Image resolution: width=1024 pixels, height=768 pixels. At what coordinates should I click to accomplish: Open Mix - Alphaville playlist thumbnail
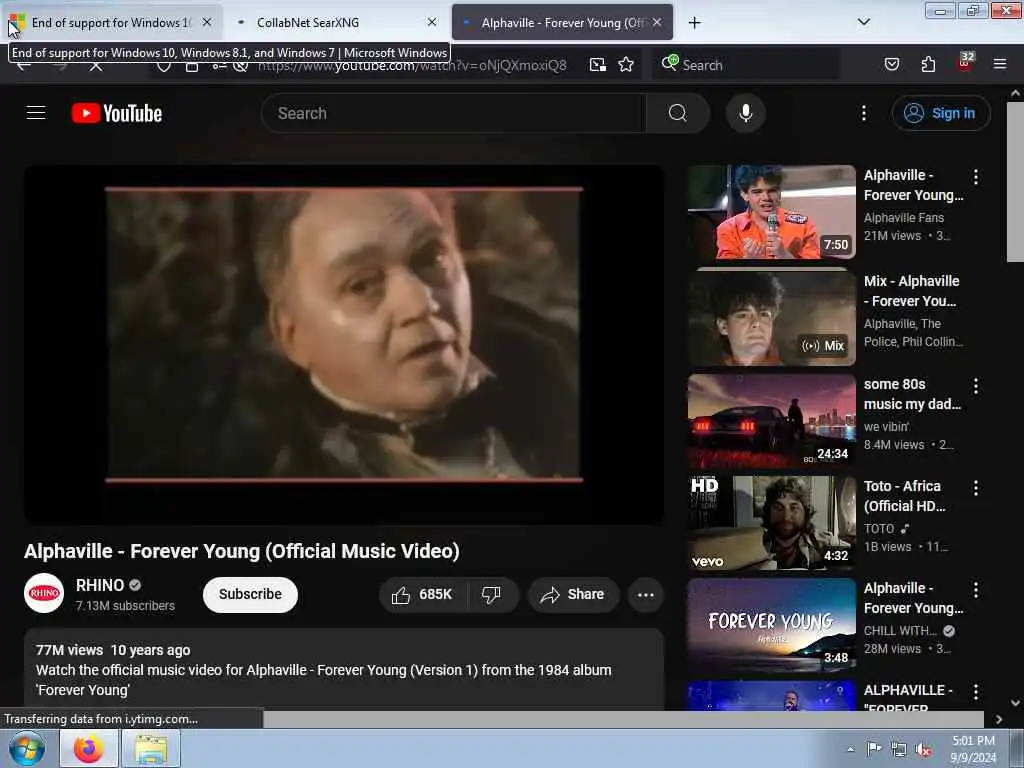771,317
